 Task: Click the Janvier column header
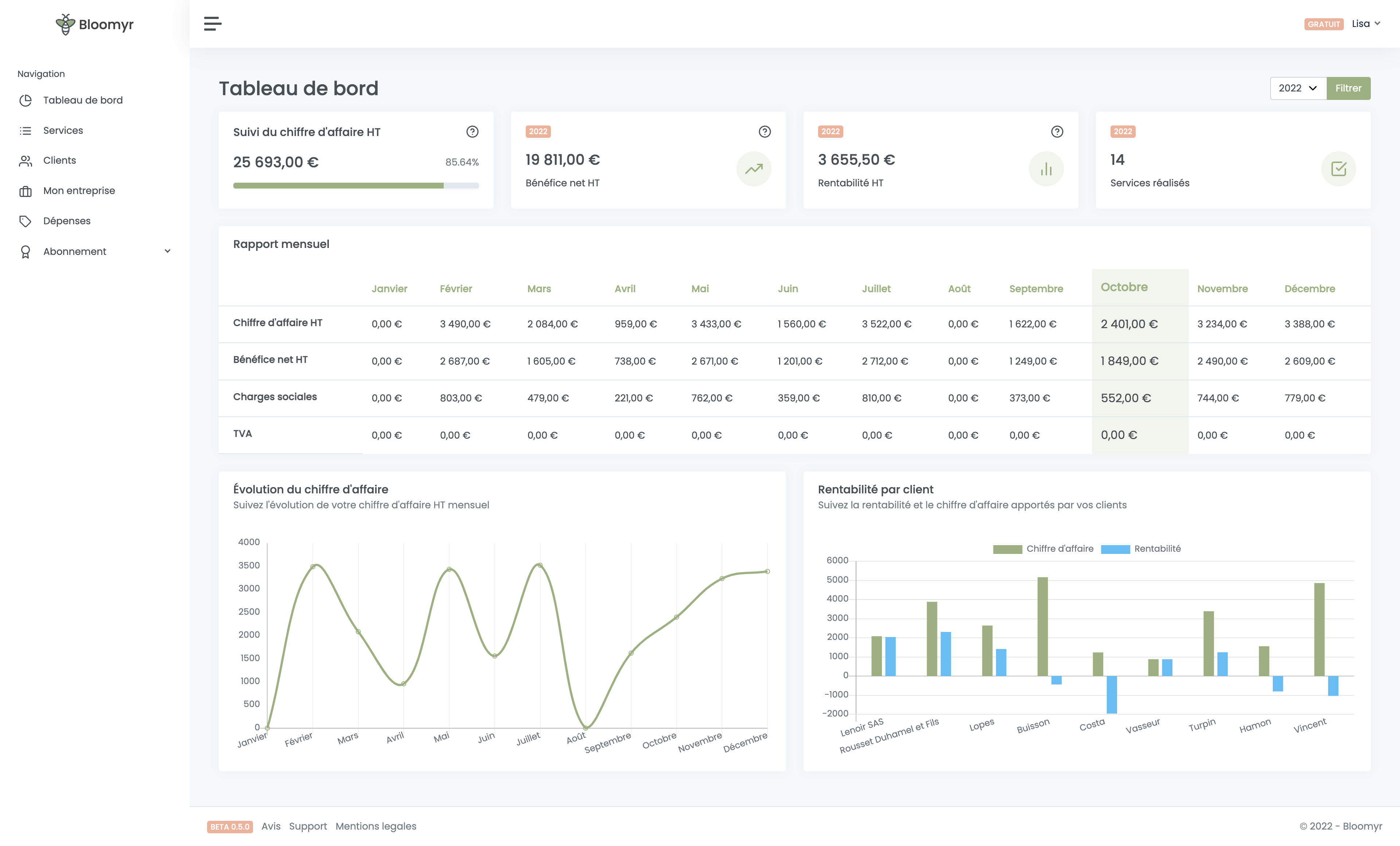[389, 289]
